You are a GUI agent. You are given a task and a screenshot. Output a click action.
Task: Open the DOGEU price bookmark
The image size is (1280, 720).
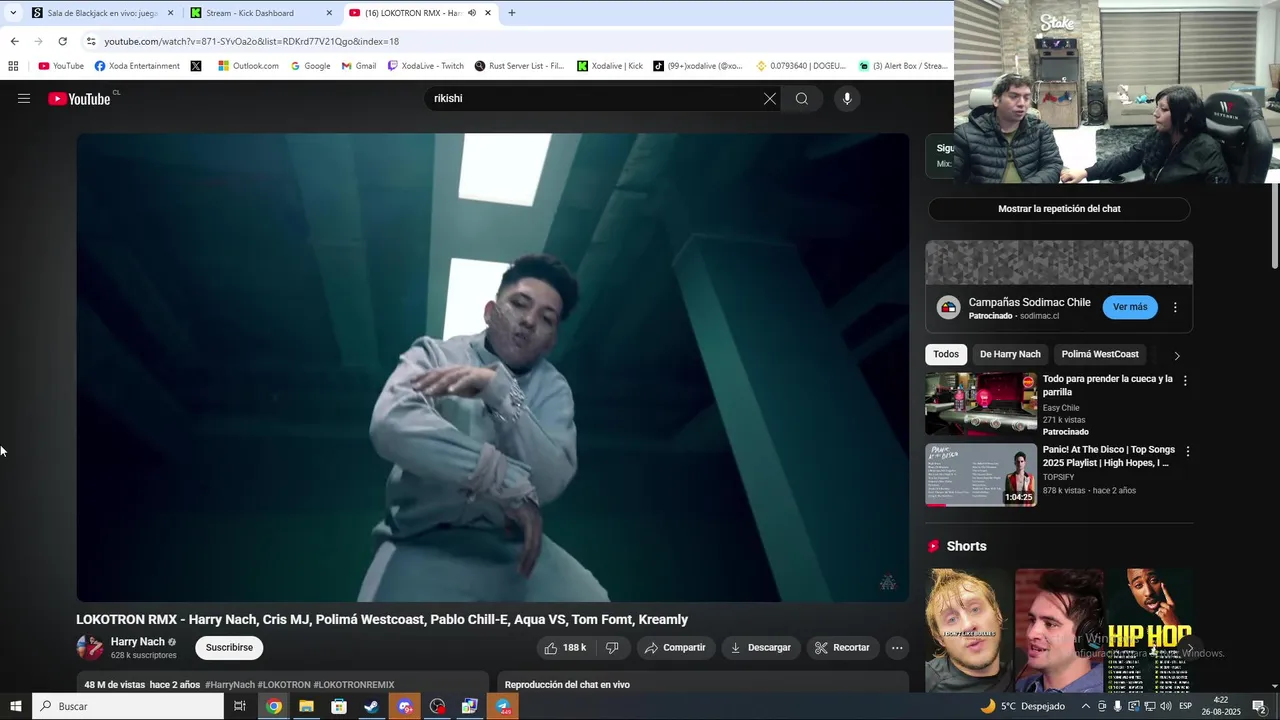point(801,66)
